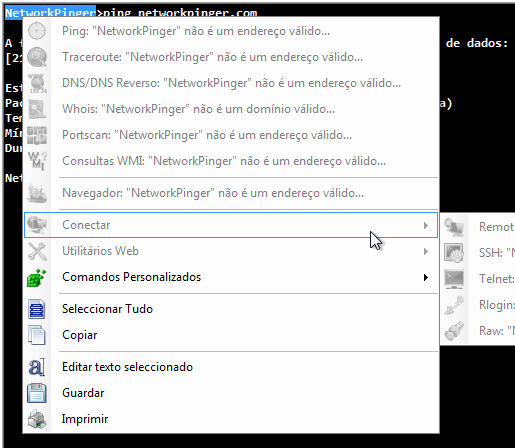515x448 pixels.
Task: Click the Traceroute icon
Action: pyautogui.click(x=37, y=57)
